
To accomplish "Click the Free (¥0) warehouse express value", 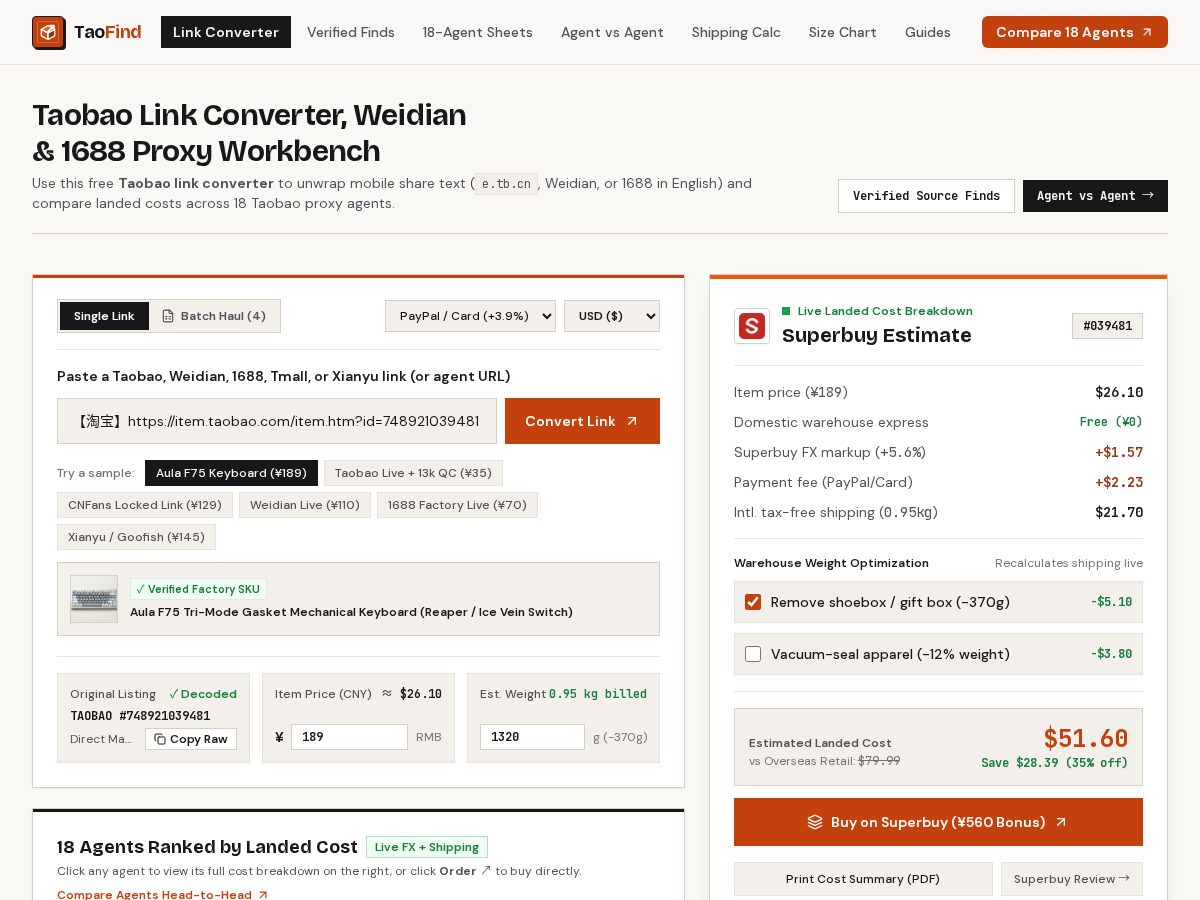I will [x=1111, y=422].
